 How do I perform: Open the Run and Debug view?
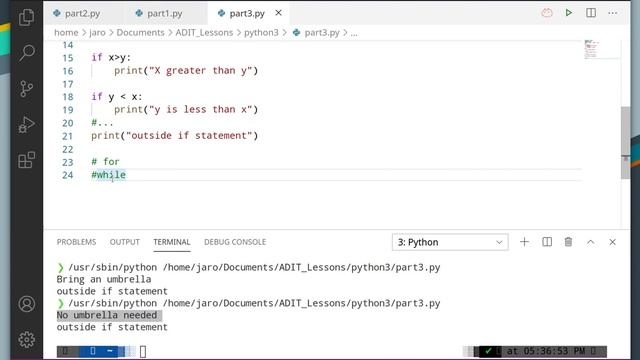click(x=27, y=124)
